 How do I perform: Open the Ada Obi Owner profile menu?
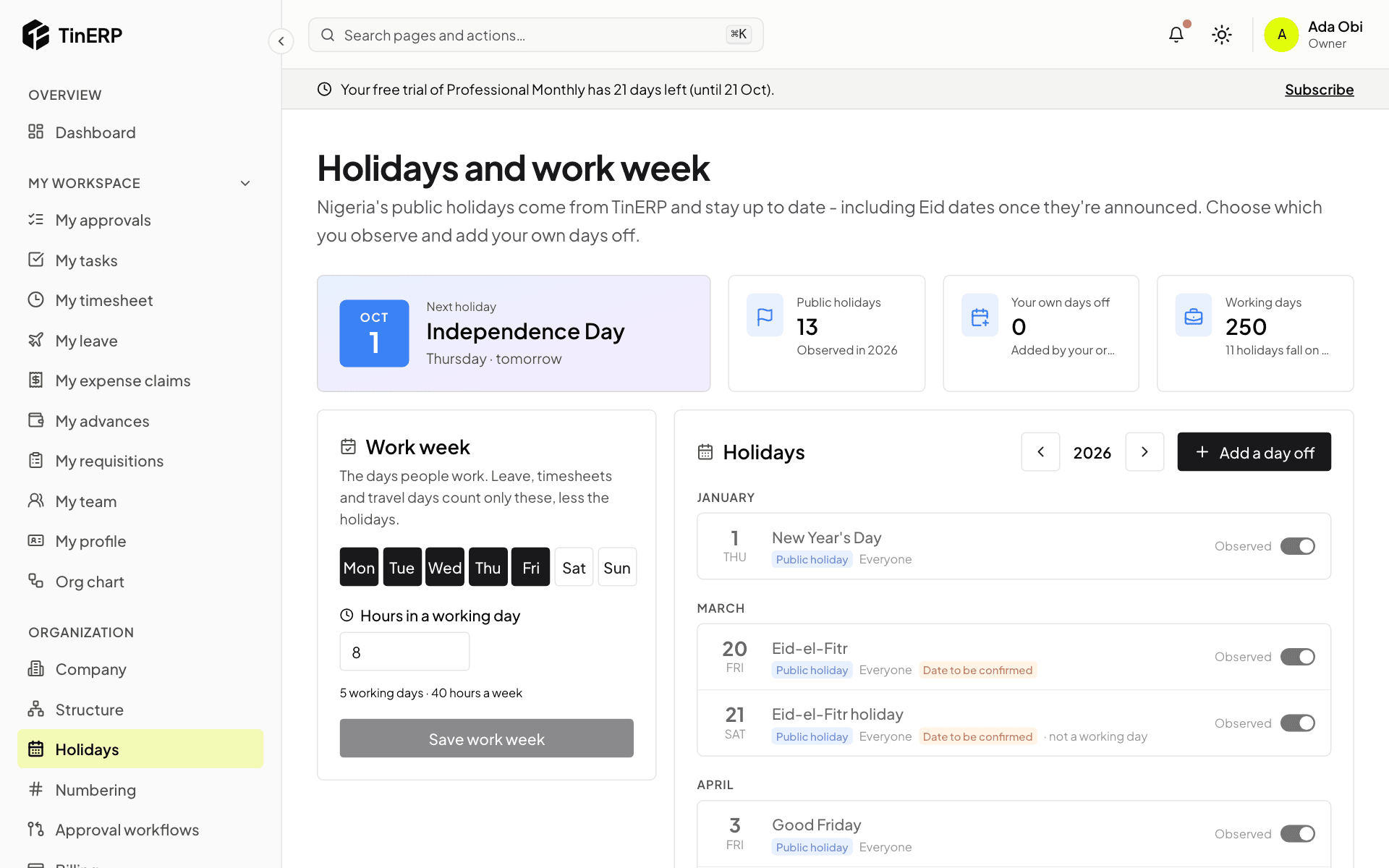coord(1313,35)
